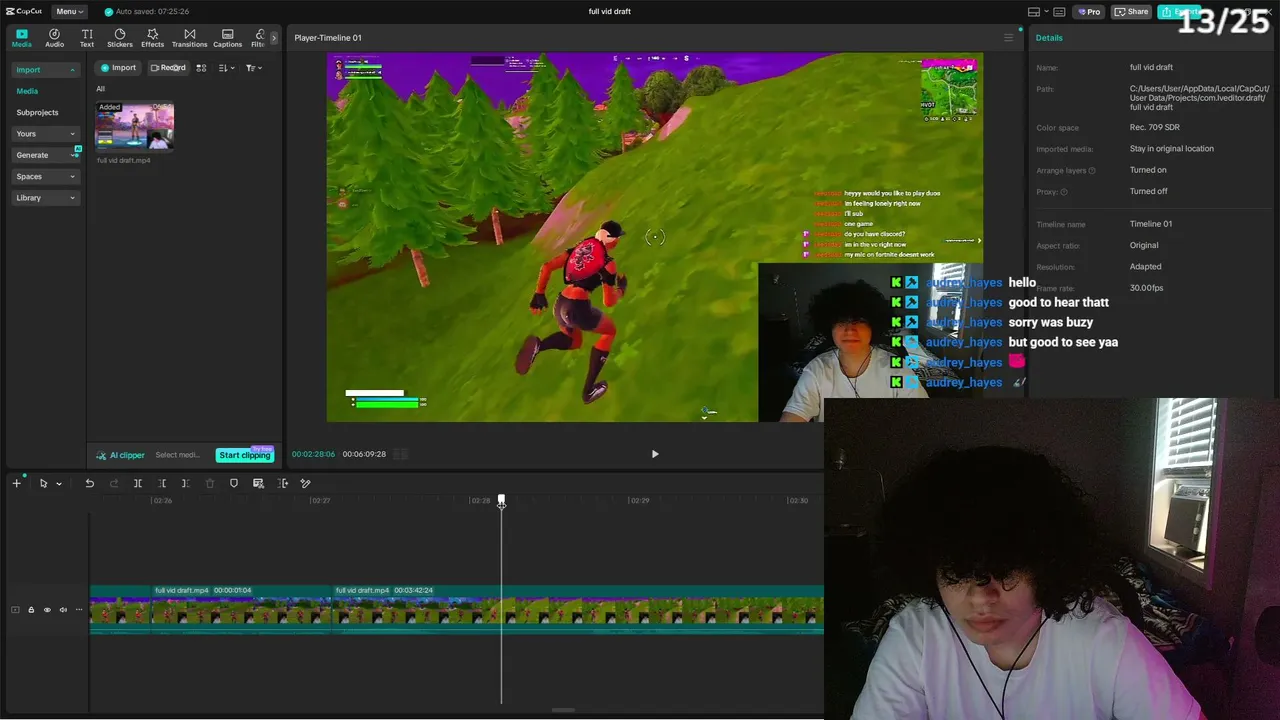Click the track cover icon beside the lock
This screenshot has width=1280, height=720.
[x=15, y=610]
